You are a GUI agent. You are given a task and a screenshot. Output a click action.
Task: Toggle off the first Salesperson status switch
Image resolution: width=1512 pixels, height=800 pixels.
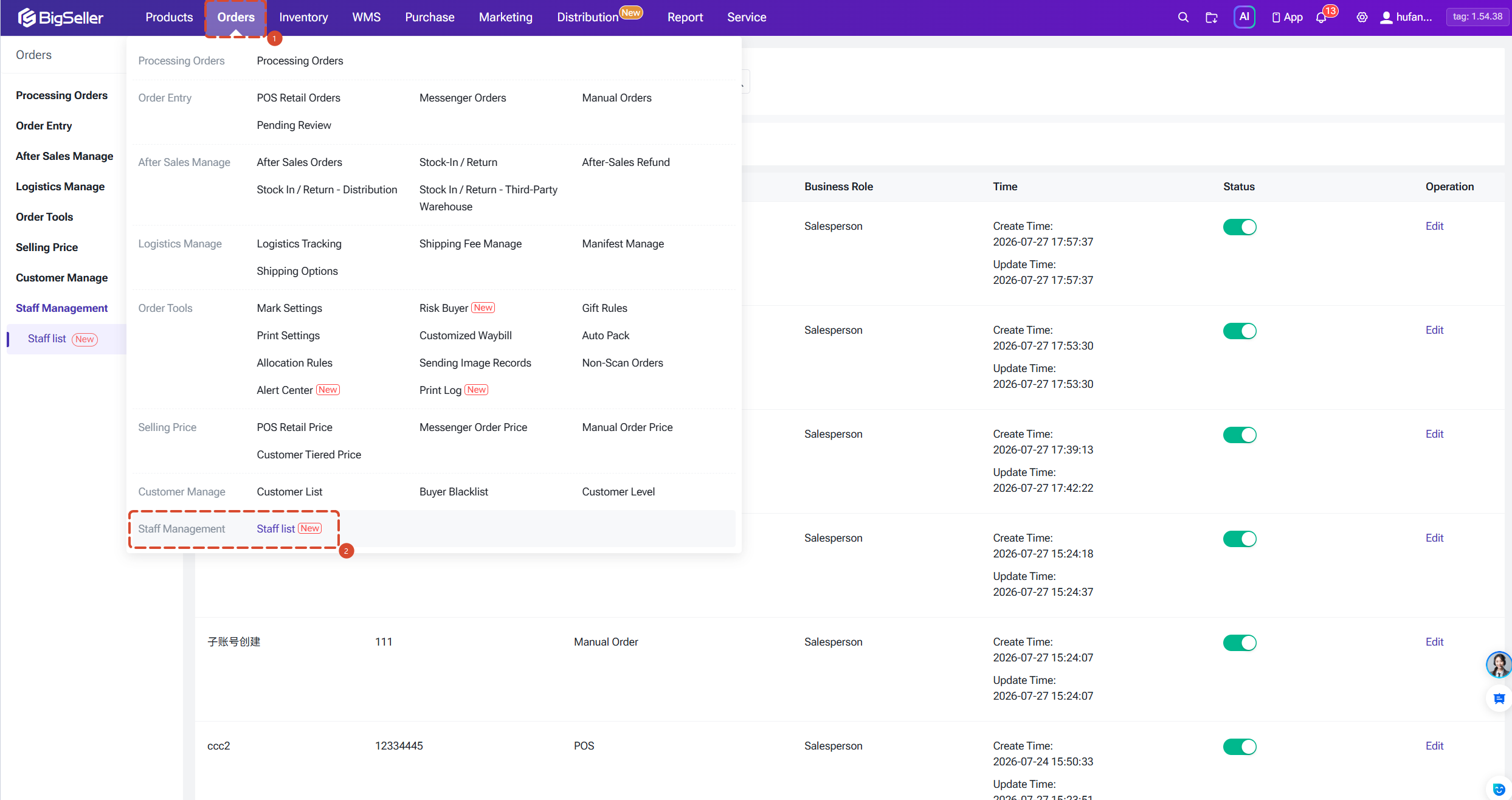click(x=1240, y=227)
